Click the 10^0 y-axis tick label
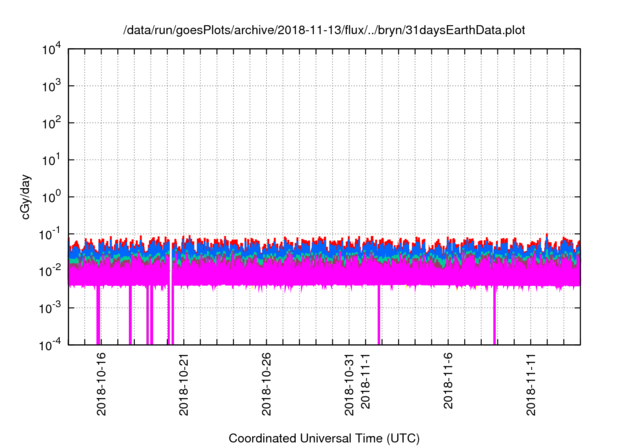This screenshot has width=640, height=448. (50, 197)
